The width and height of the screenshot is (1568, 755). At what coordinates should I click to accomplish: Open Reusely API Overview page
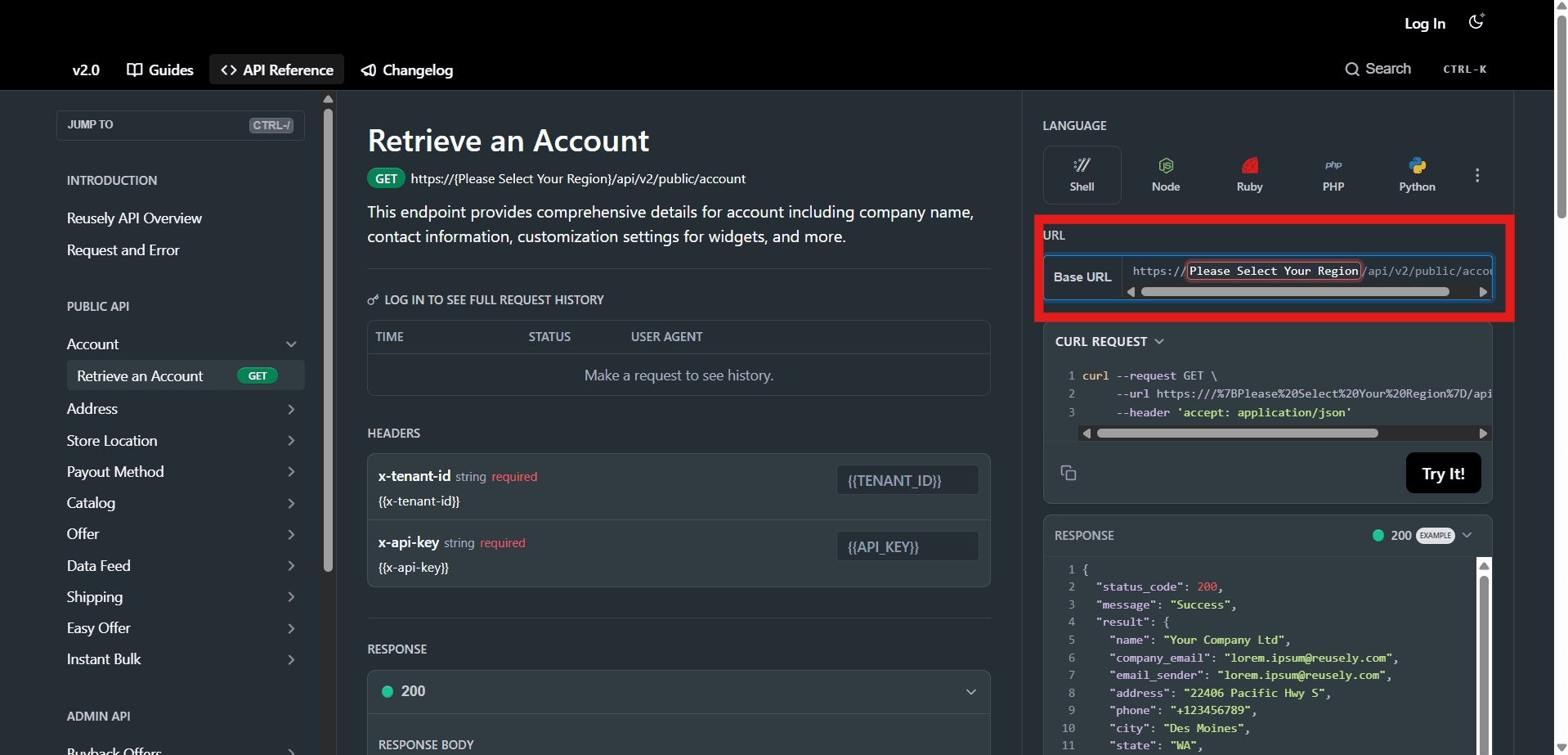click(134, 218)
